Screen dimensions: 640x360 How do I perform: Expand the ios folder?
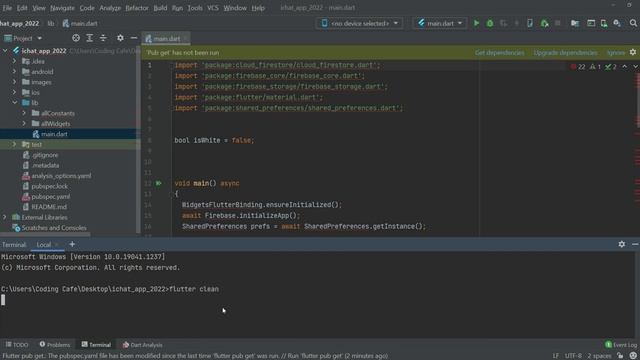pyautogui.click(x=15, y=92)
